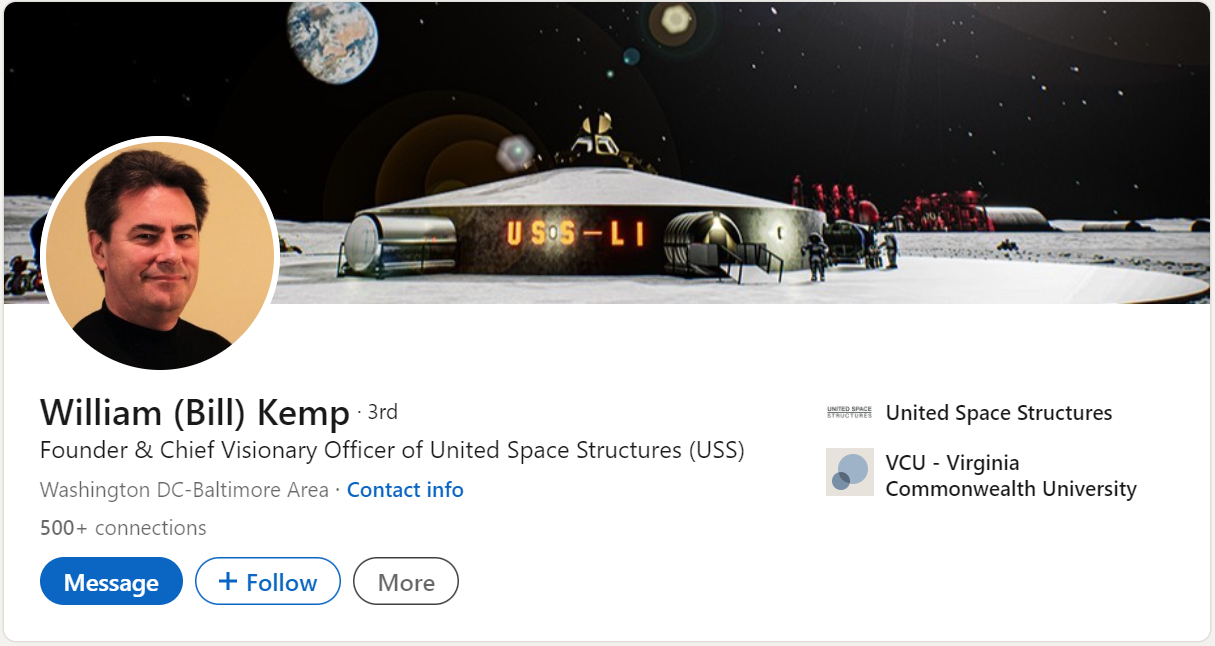1215x646 pixels.
Task: Follow William (Bill) Kemp
Action: (268, 581)
